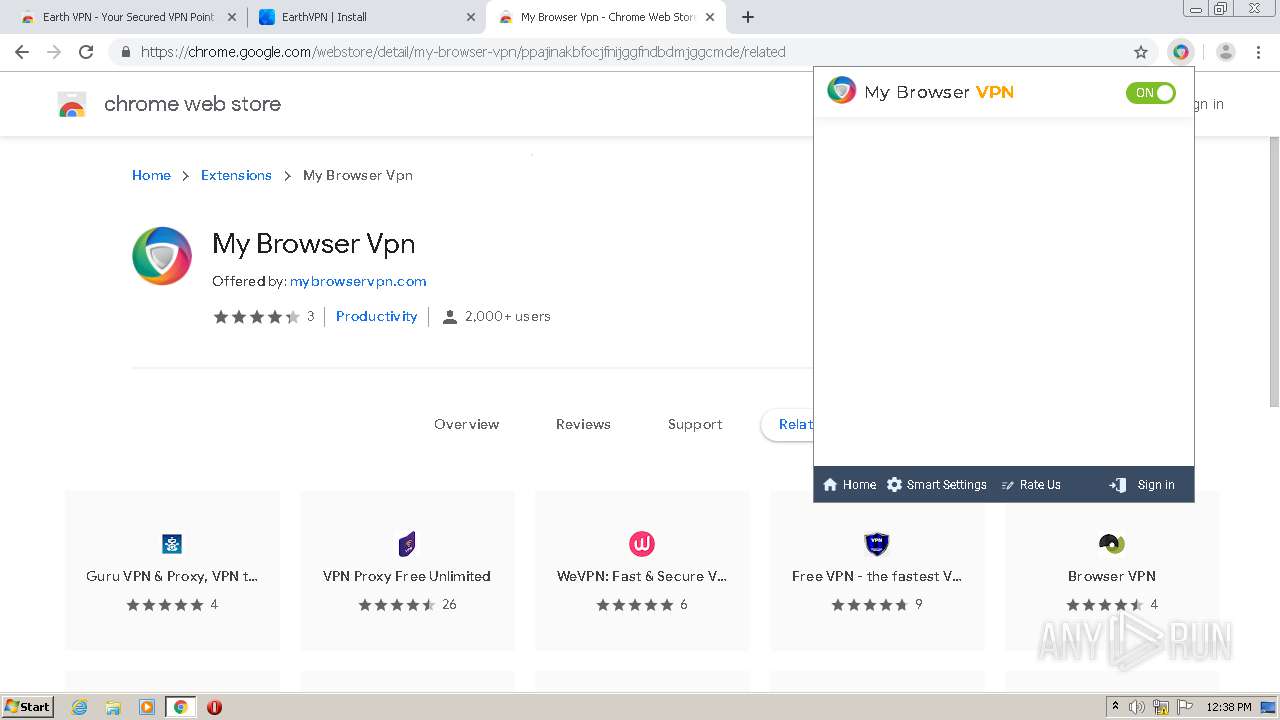Open mybrowservpn.com publisher link
Image resolution: width=1280 pixels, height=720 pixels.
pos(358,281)
